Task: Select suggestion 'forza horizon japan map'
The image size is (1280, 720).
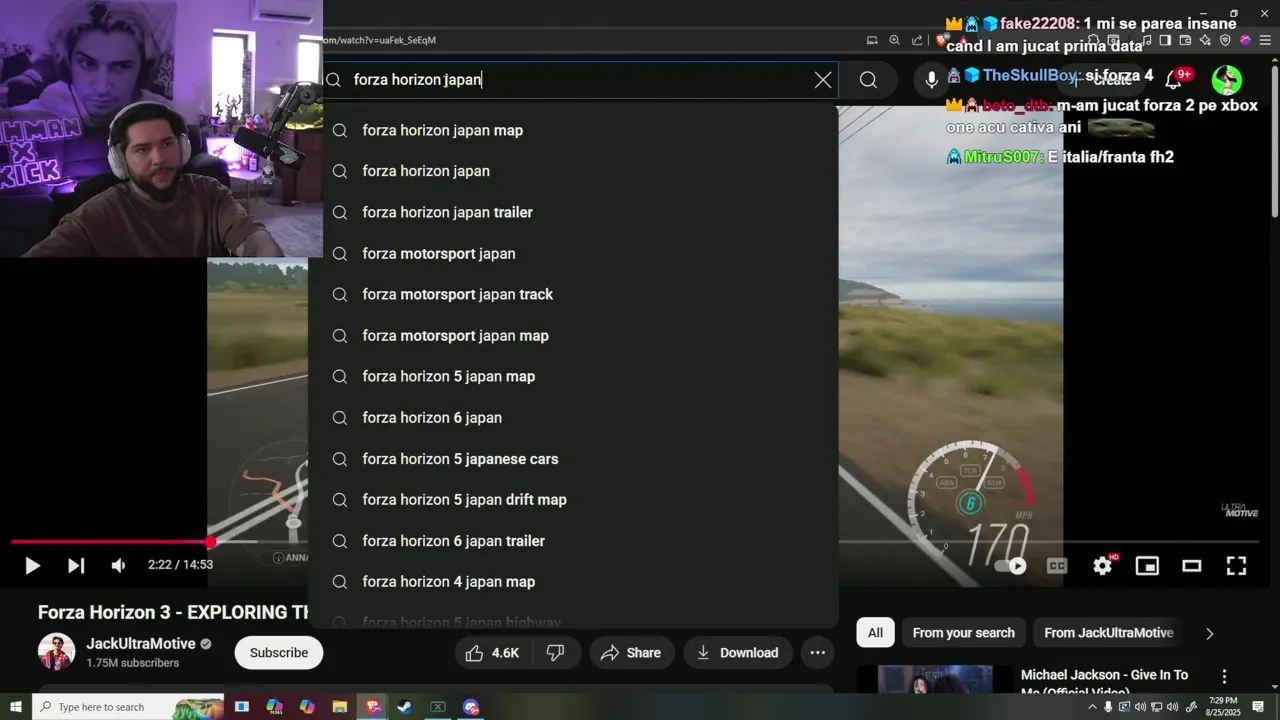Action: click(574, 130)
